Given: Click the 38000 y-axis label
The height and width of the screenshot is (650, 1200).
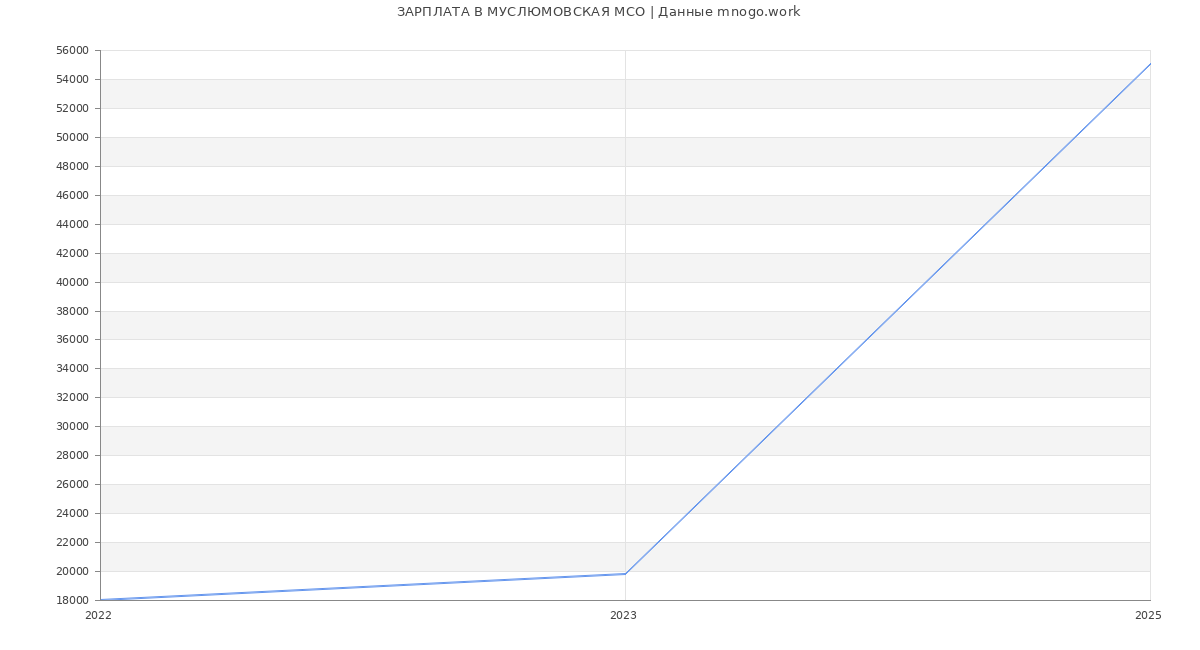Looking at the screenshot, I should click(72, 311).
